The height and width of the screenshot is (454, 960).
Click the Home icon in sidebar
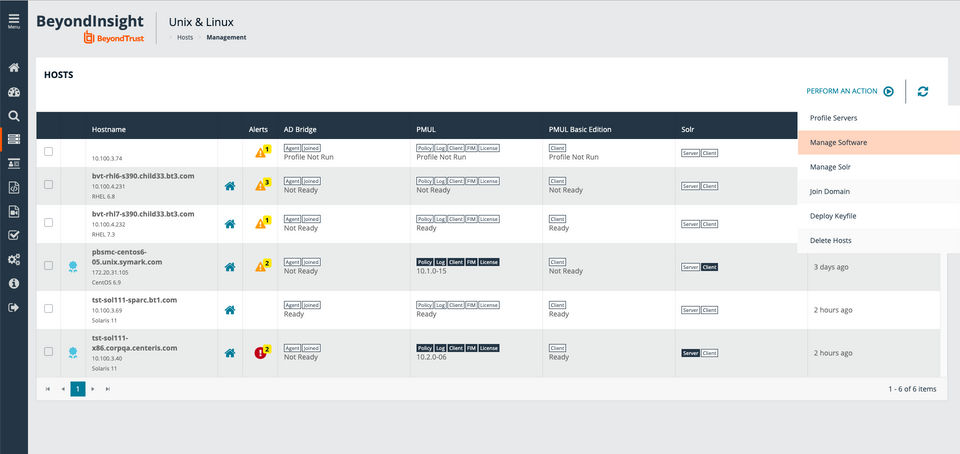point(13,68)
